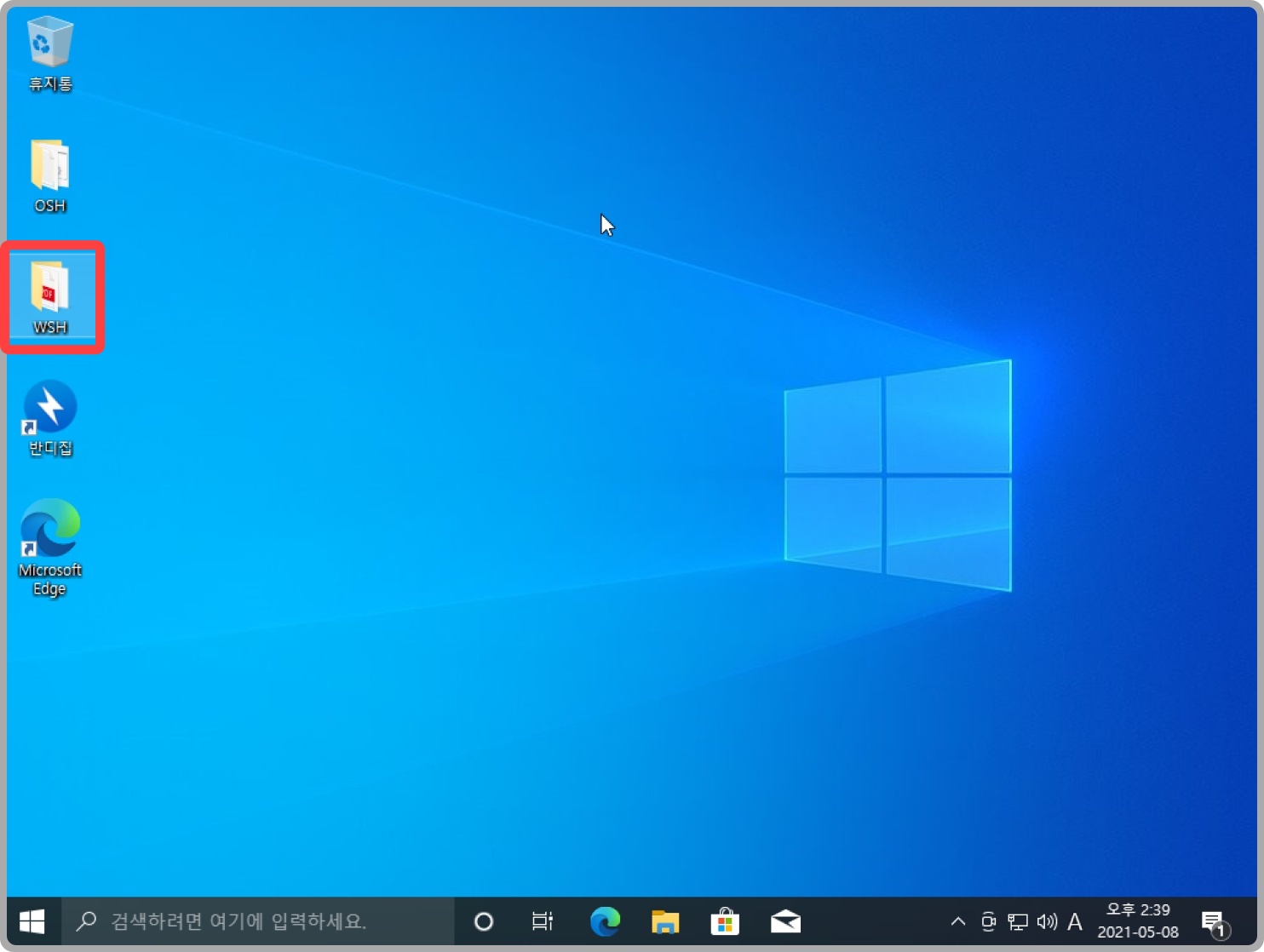
Task: Open network status tray icon
Action: pos(1018,921)
